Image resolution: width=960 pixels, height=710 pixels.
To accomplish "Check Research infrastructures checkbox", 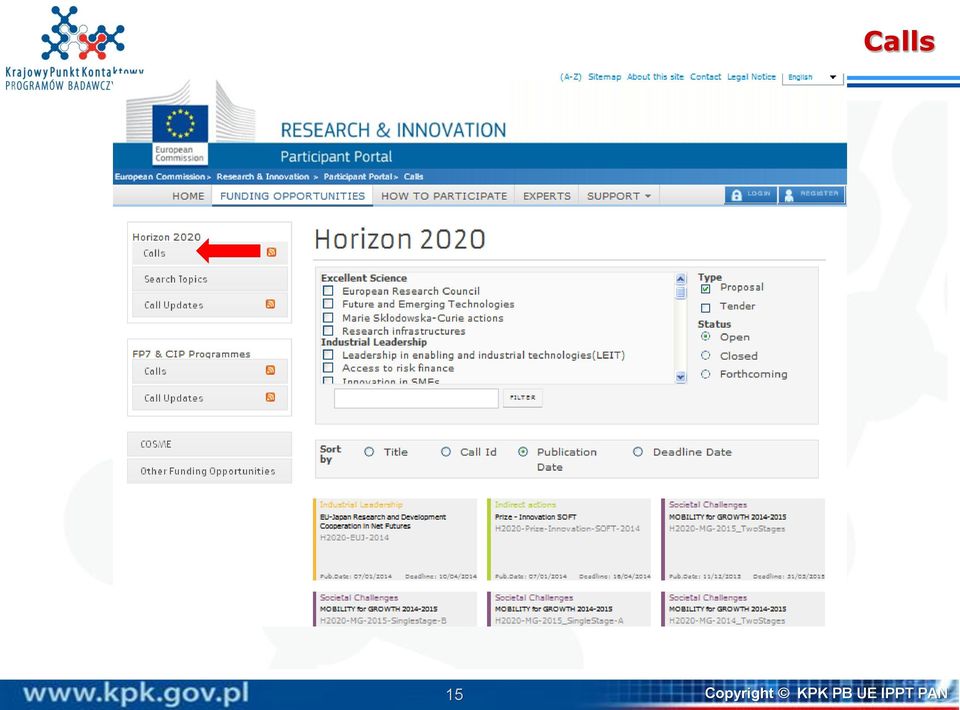I will coord(328,331).
